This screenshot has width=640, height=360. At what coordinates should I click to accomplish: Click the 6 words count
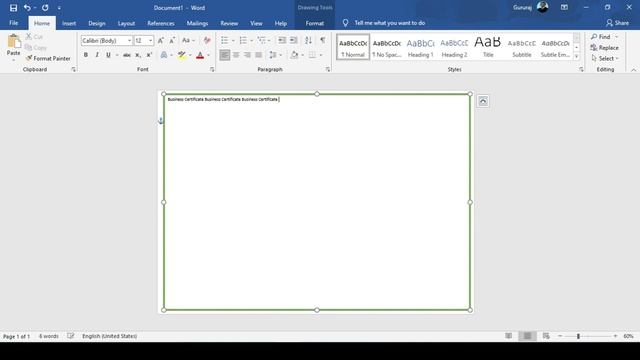[49, 336]
